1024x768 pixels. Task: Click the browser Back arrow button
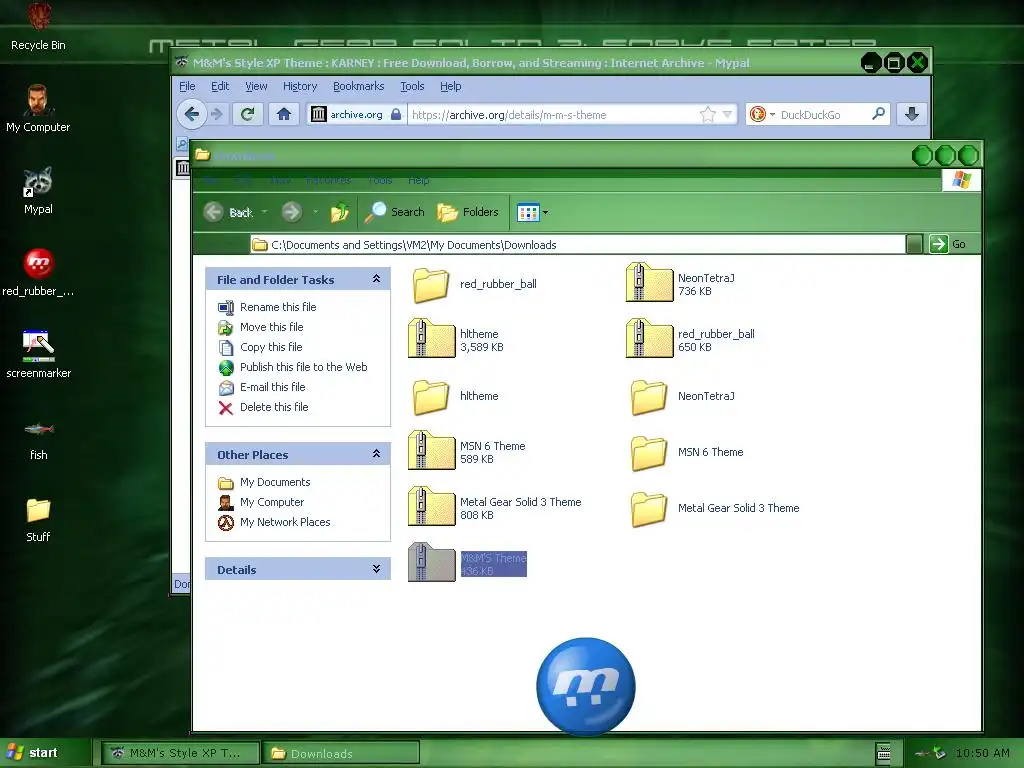coord(191,114)
